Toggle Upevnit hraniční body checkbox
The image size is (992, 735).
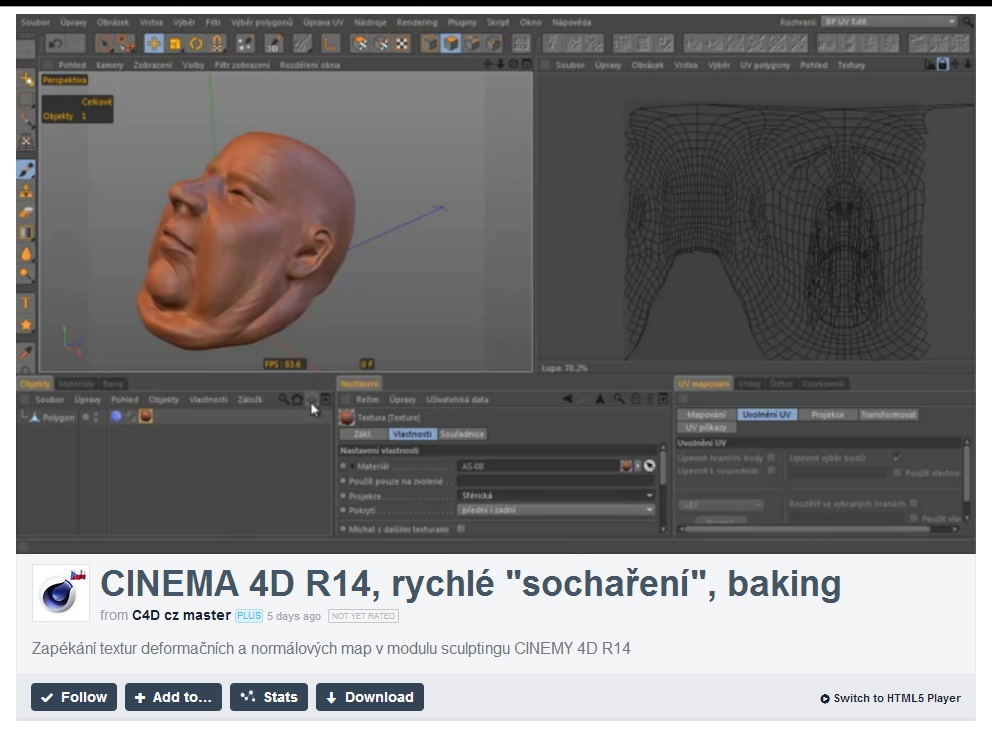pos(771,457)
